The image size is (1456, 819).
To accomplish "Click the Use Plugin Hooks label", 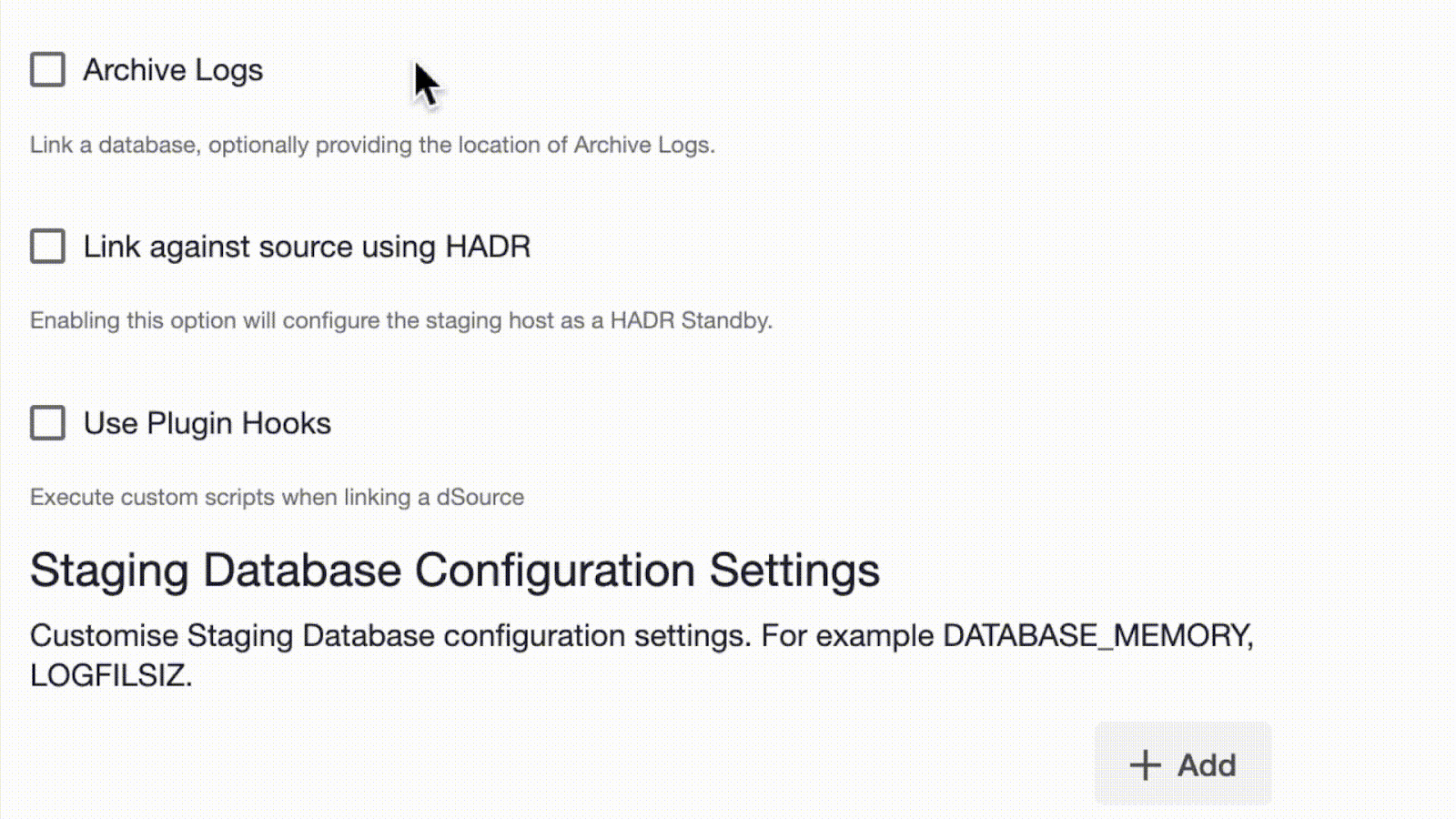I will tap(207, 424).
